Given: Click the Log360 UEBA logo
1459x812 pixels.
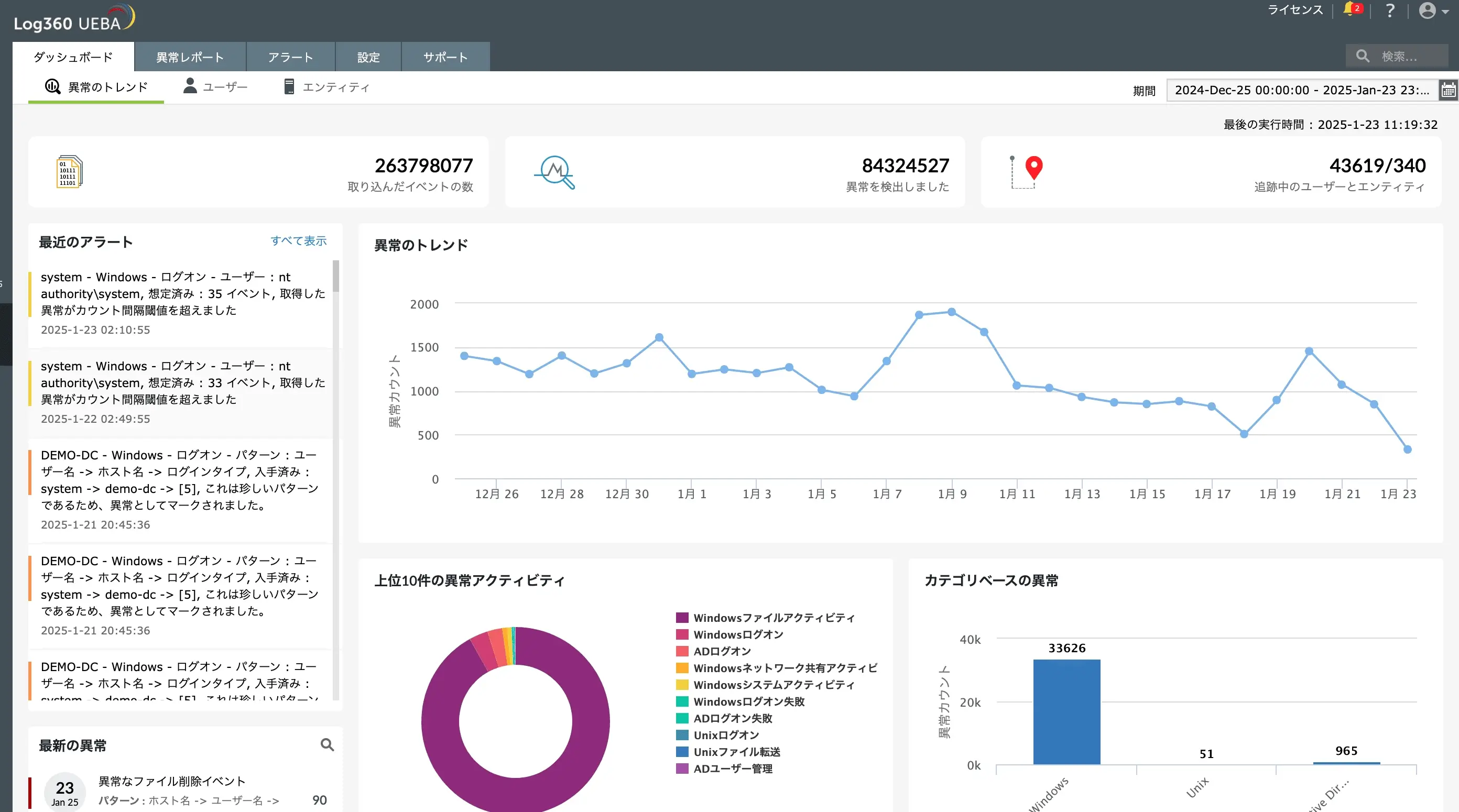Looking at the screenshot, I should 74,18.
